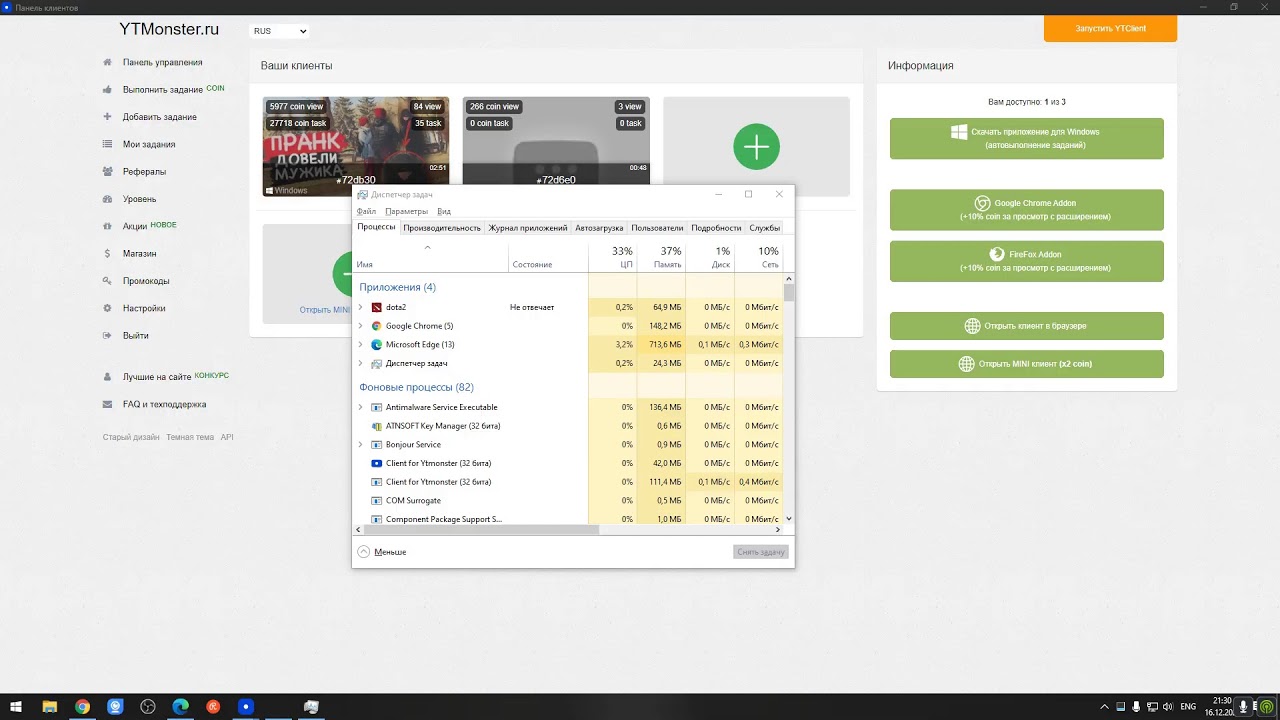Select the Microsoft Edge process icon
The height and width of the screenshot is (720, 1280).
[x=376, y=345]
